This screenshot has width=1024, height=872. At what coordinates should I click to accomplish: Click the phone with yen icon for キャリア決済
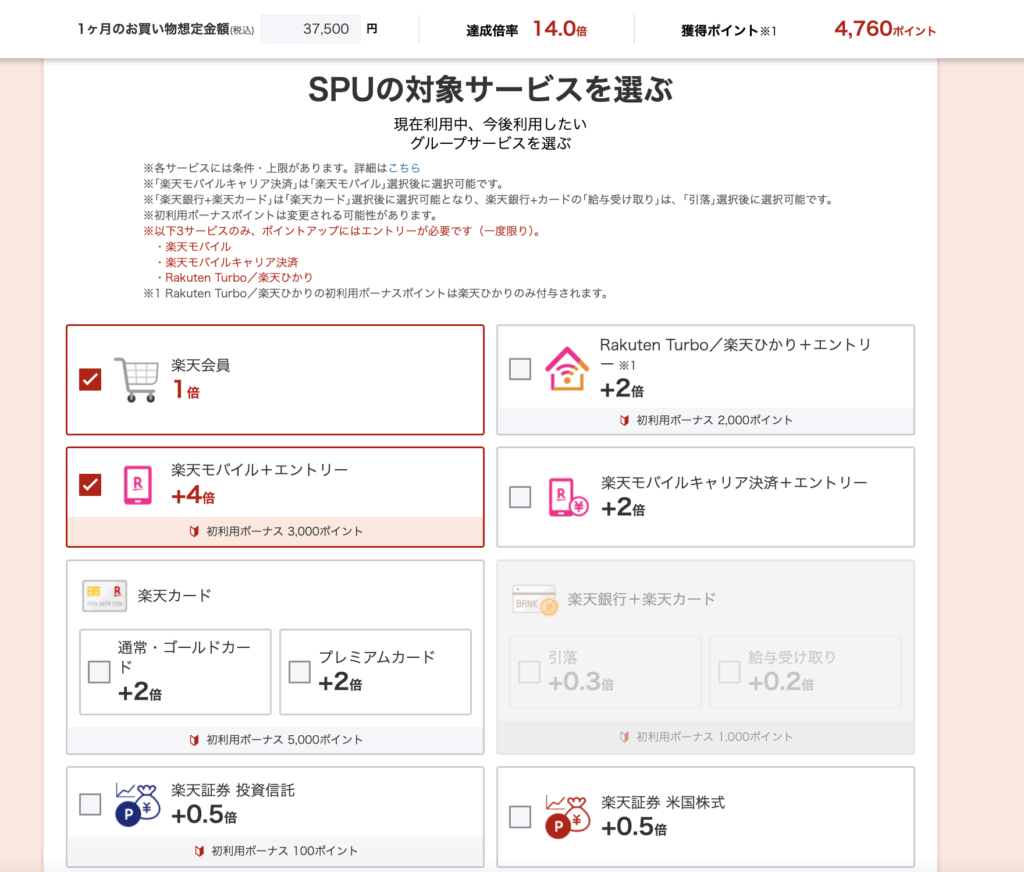pos(568,498)
